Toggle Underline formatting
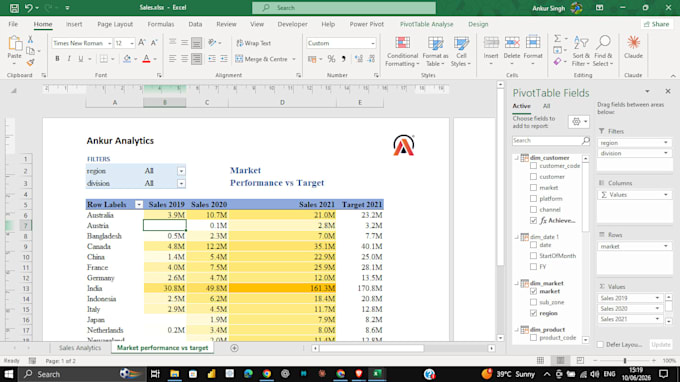Viewport: 680px width, 382px height. [81, 59]
